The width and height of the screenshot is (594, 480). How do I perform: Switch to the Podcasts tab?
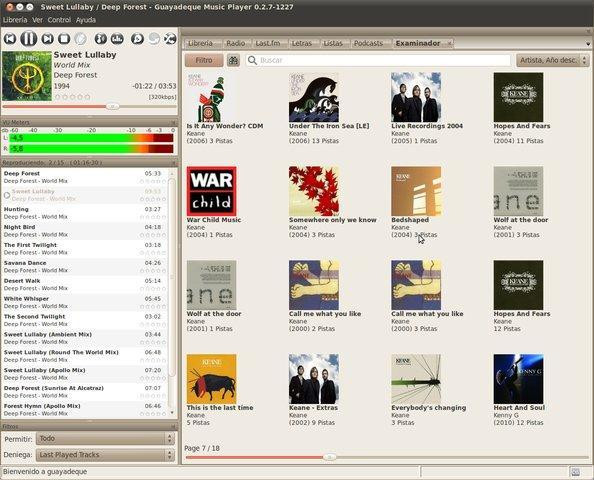368,43
